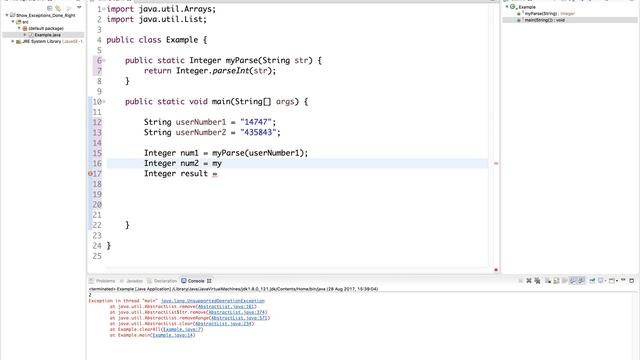
Task: Open AbstractList.java:161 stack trace link
Action: click(227, 307)
